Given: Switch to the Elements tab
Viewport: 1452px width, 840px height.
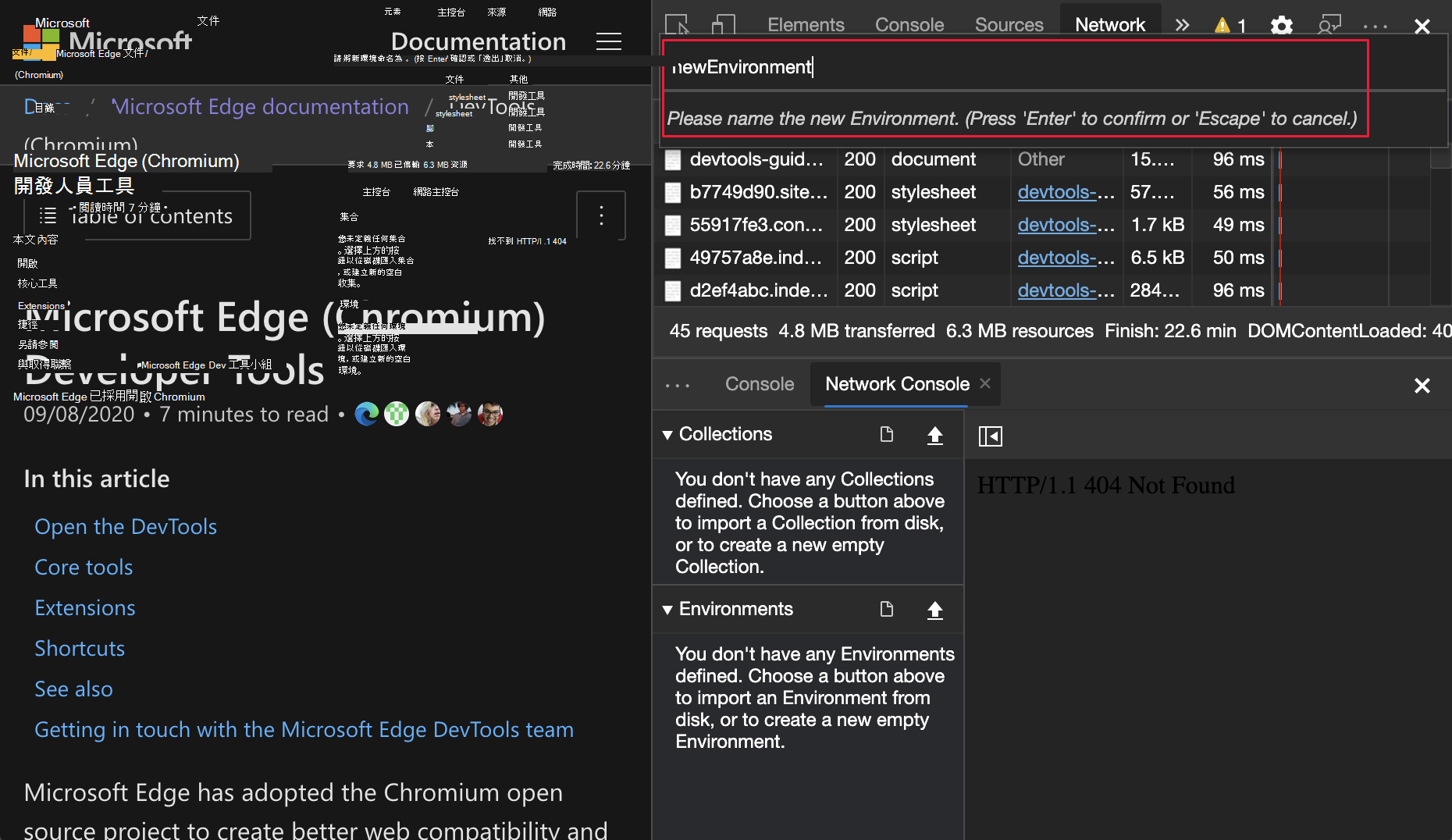Looking at the screenshot, I should [x=806, y=25].
